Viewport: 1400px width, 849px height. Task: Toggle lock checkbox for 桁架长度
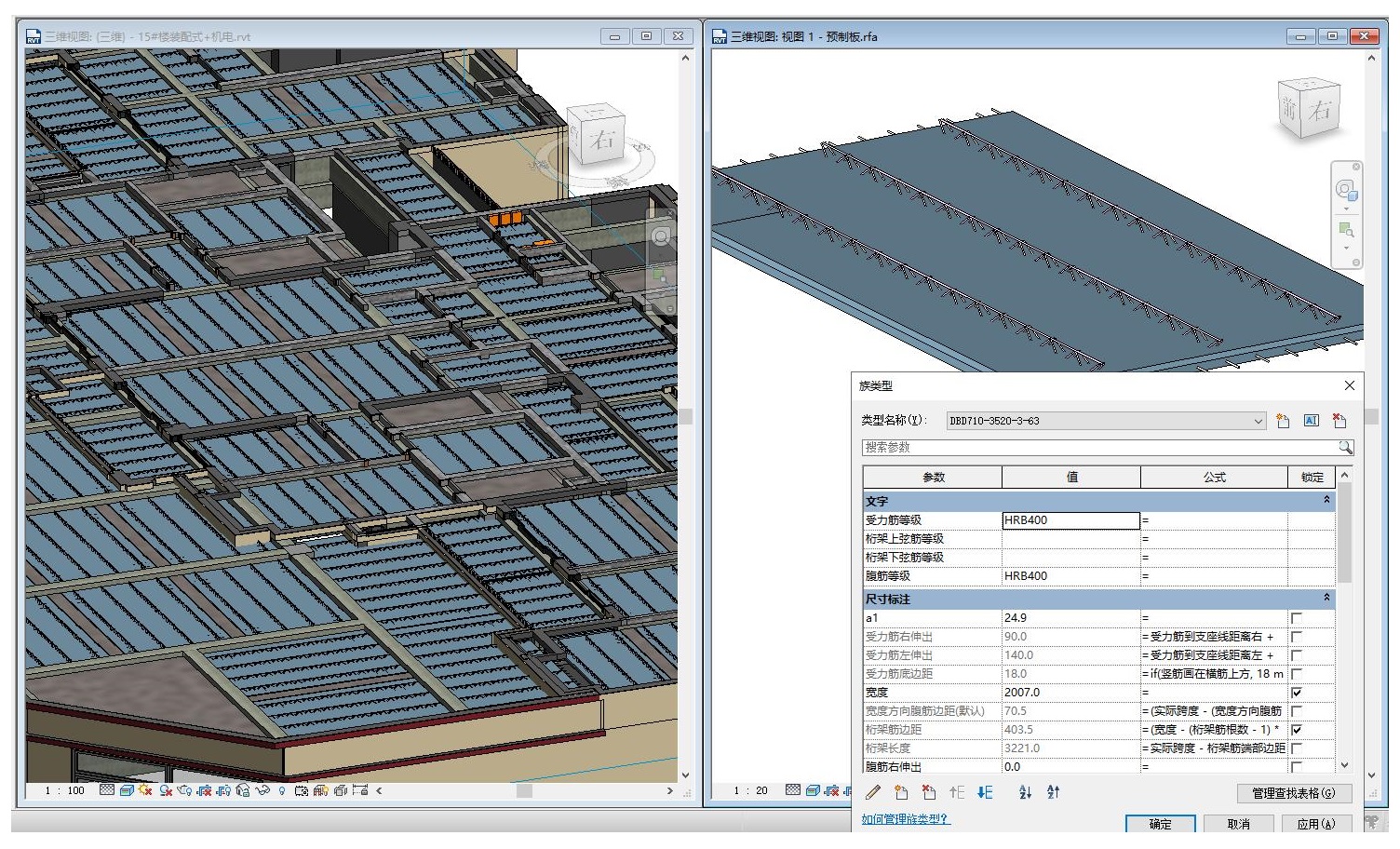point(1297,748)
